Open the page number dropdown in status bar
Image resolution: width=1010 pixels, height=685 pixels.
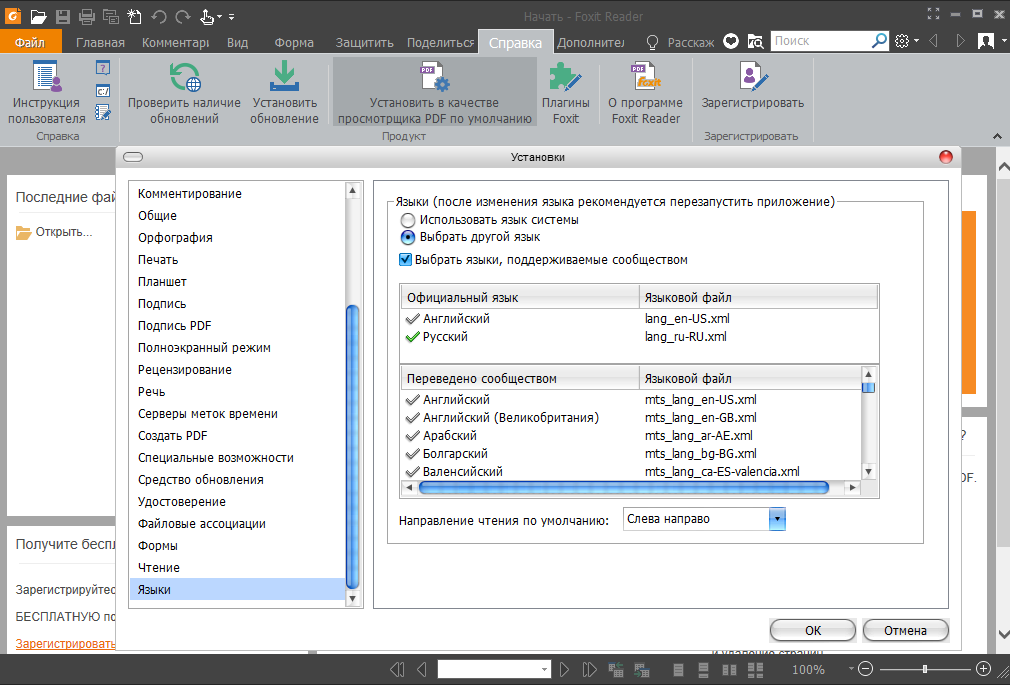(x=544, y=670)
